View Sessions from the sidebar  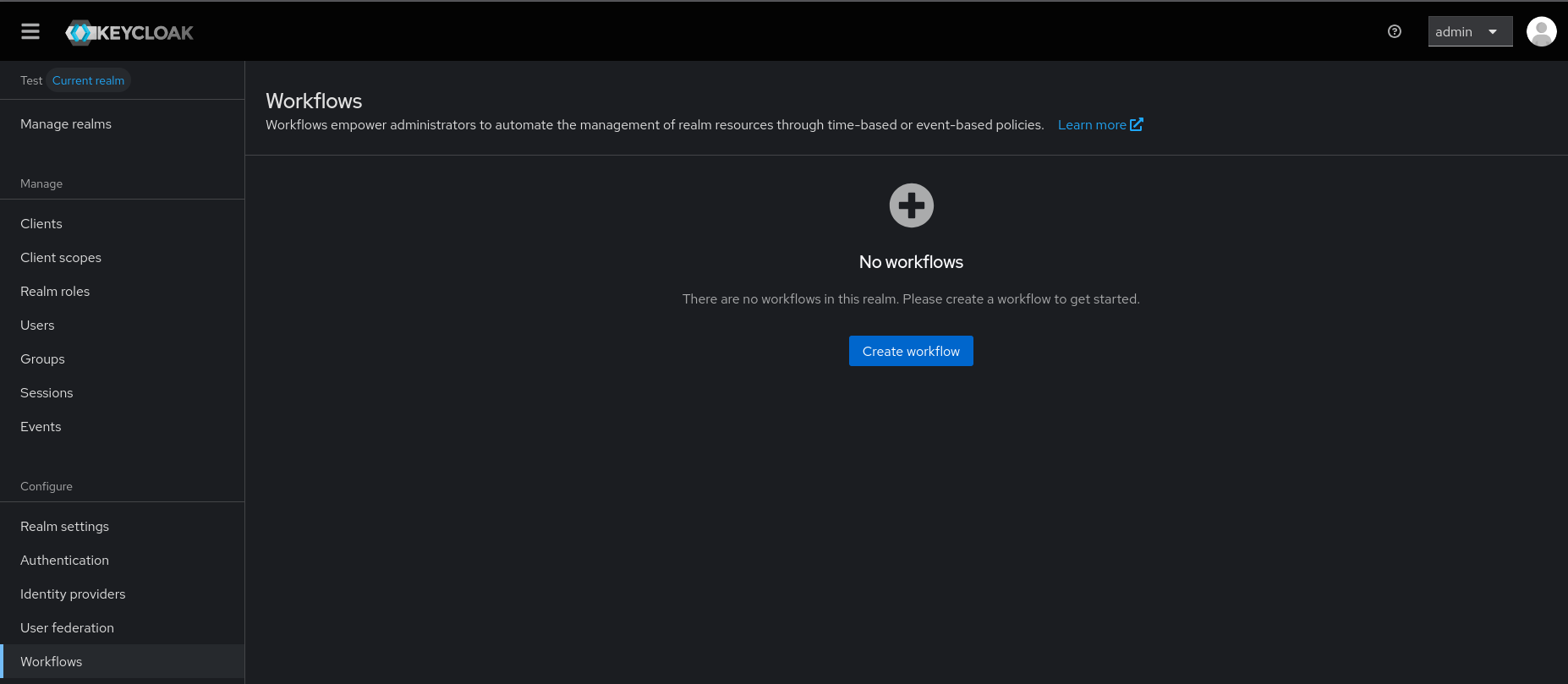(x=47, y=392)
